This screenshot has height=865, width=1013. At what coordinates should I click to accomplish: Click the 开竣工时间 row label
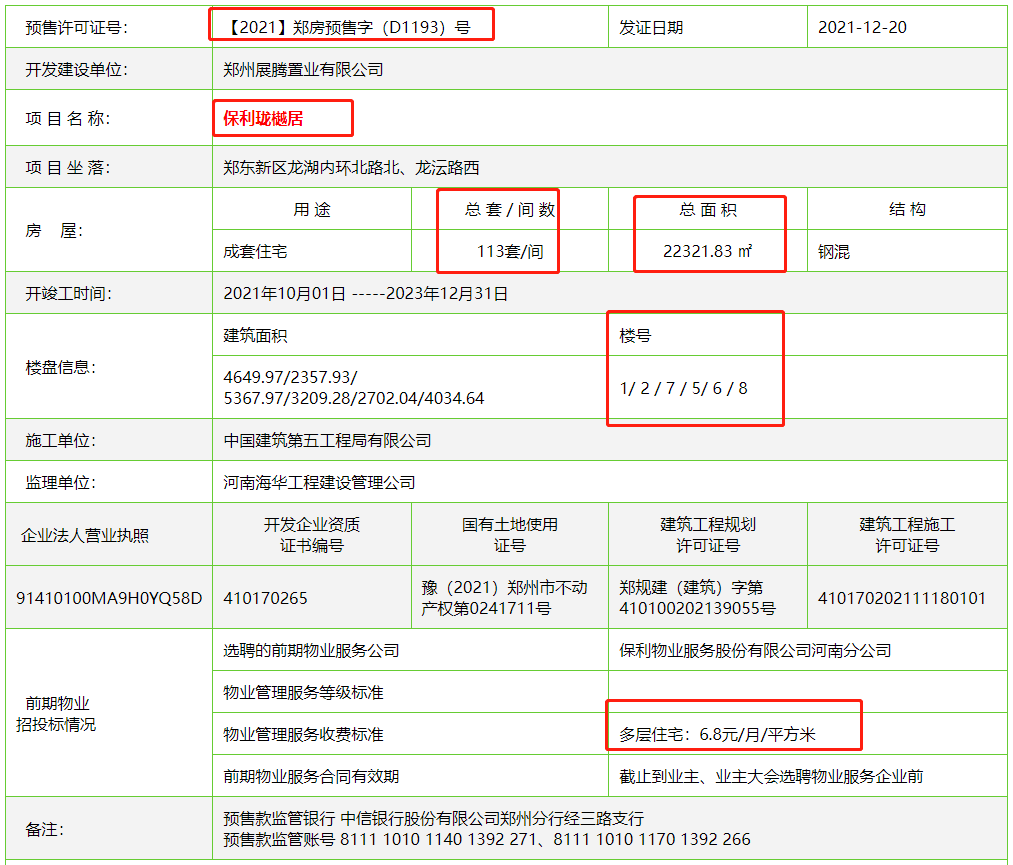(x=68, y=293)
